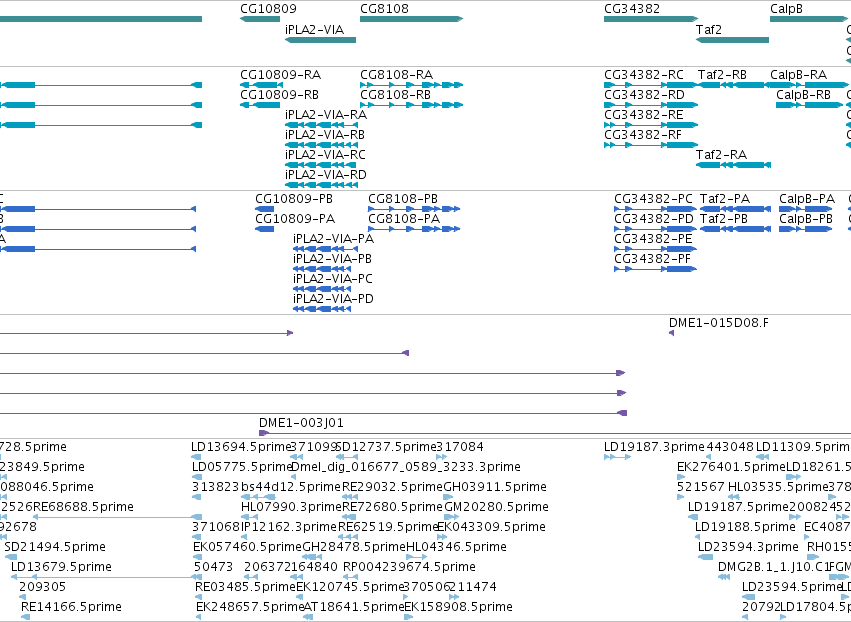Click EST GH03911.5prime

[496, 487]
